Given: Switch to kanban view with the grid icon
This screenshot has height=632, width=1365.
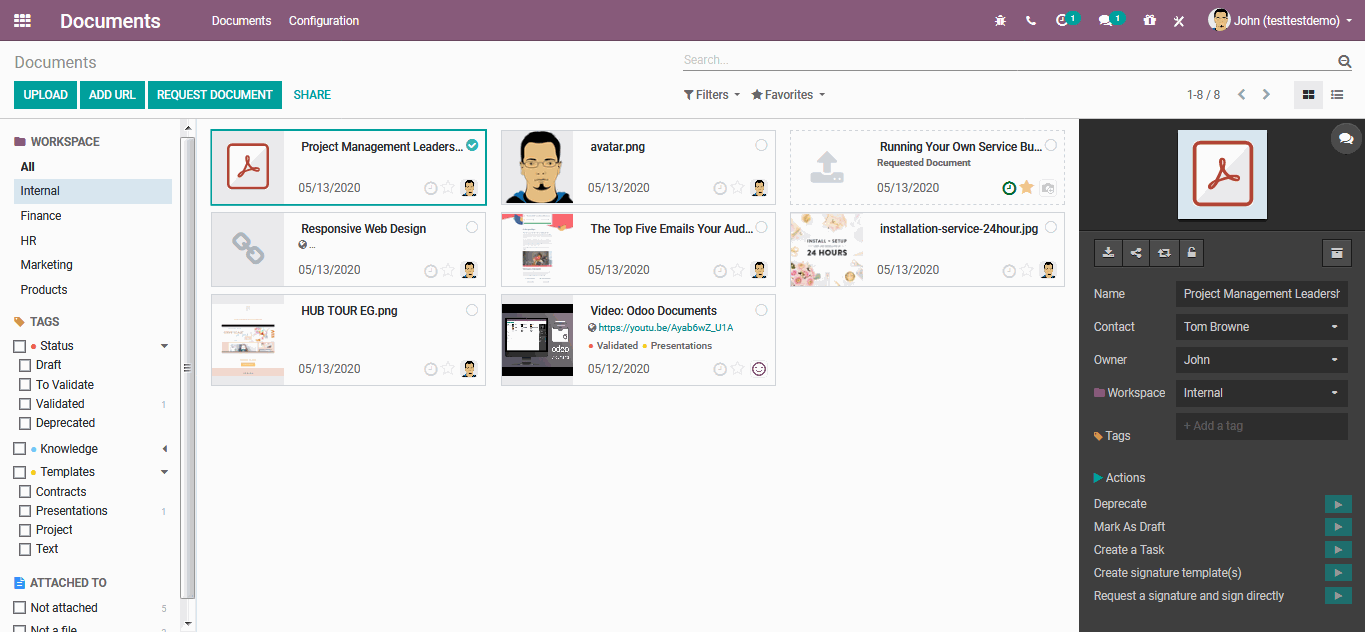Looking at the screenshot, I should tap(1308, 94).
